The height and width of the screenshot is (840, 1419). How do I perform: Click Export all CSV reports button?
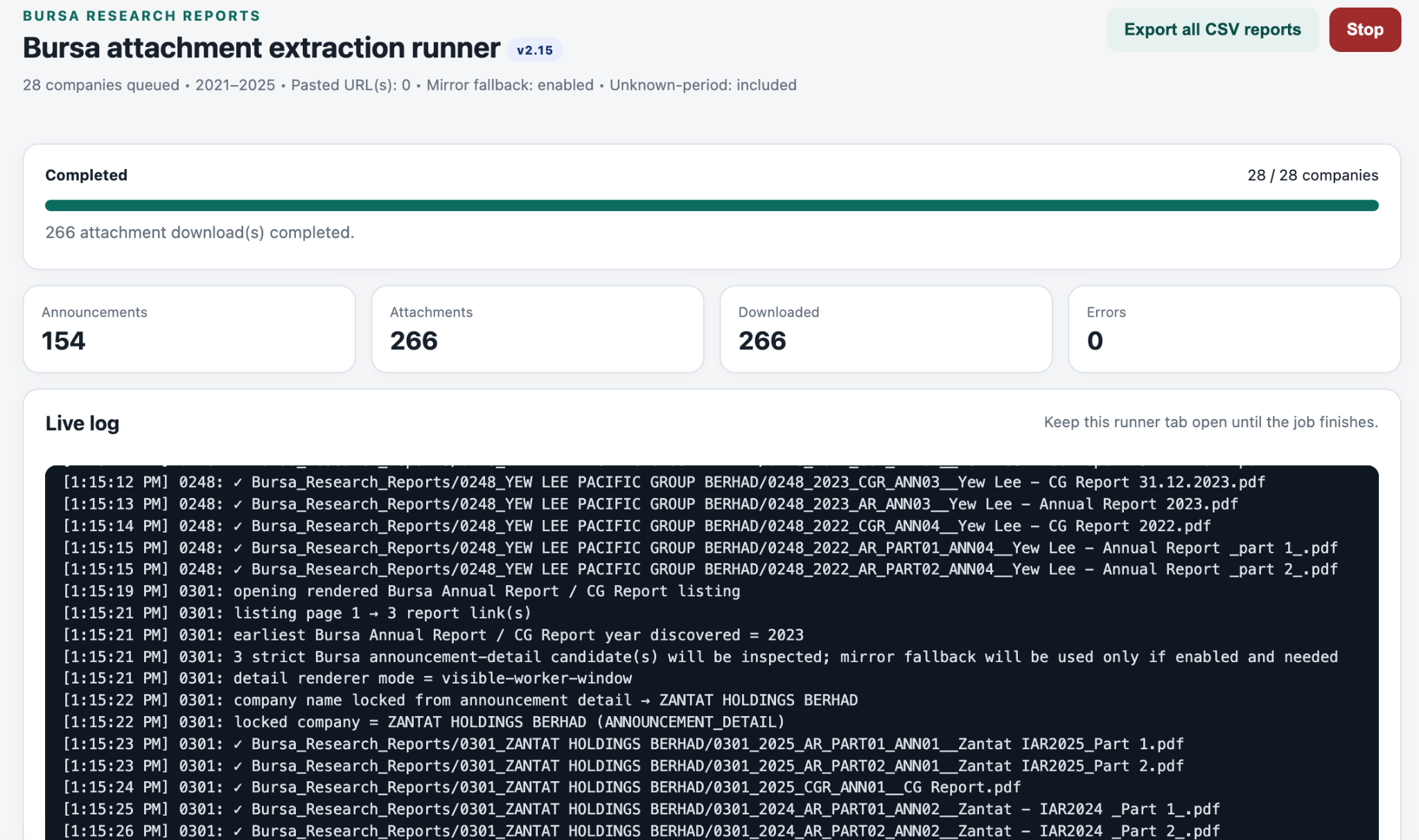pyautogui.click(x=1213, y=30)
